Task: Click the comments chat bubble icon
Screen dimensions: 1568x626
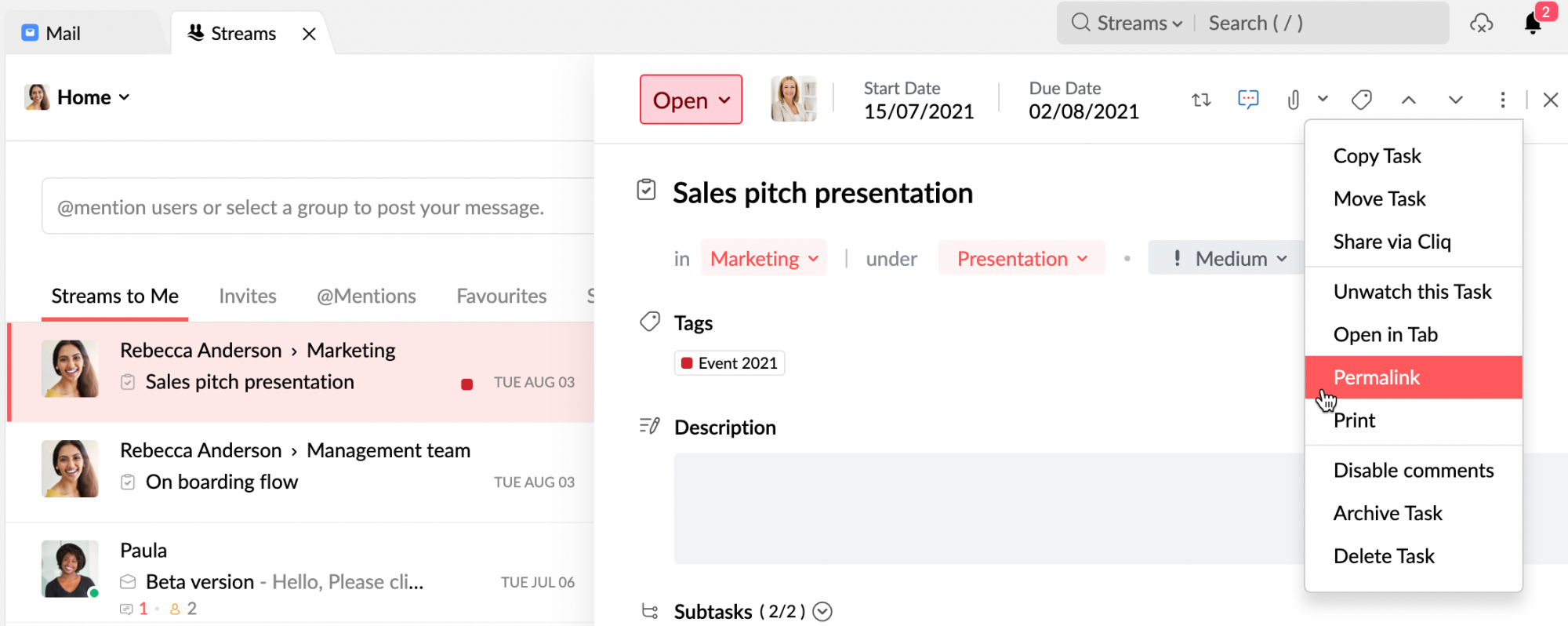Action: click(x=1248, y=100)
